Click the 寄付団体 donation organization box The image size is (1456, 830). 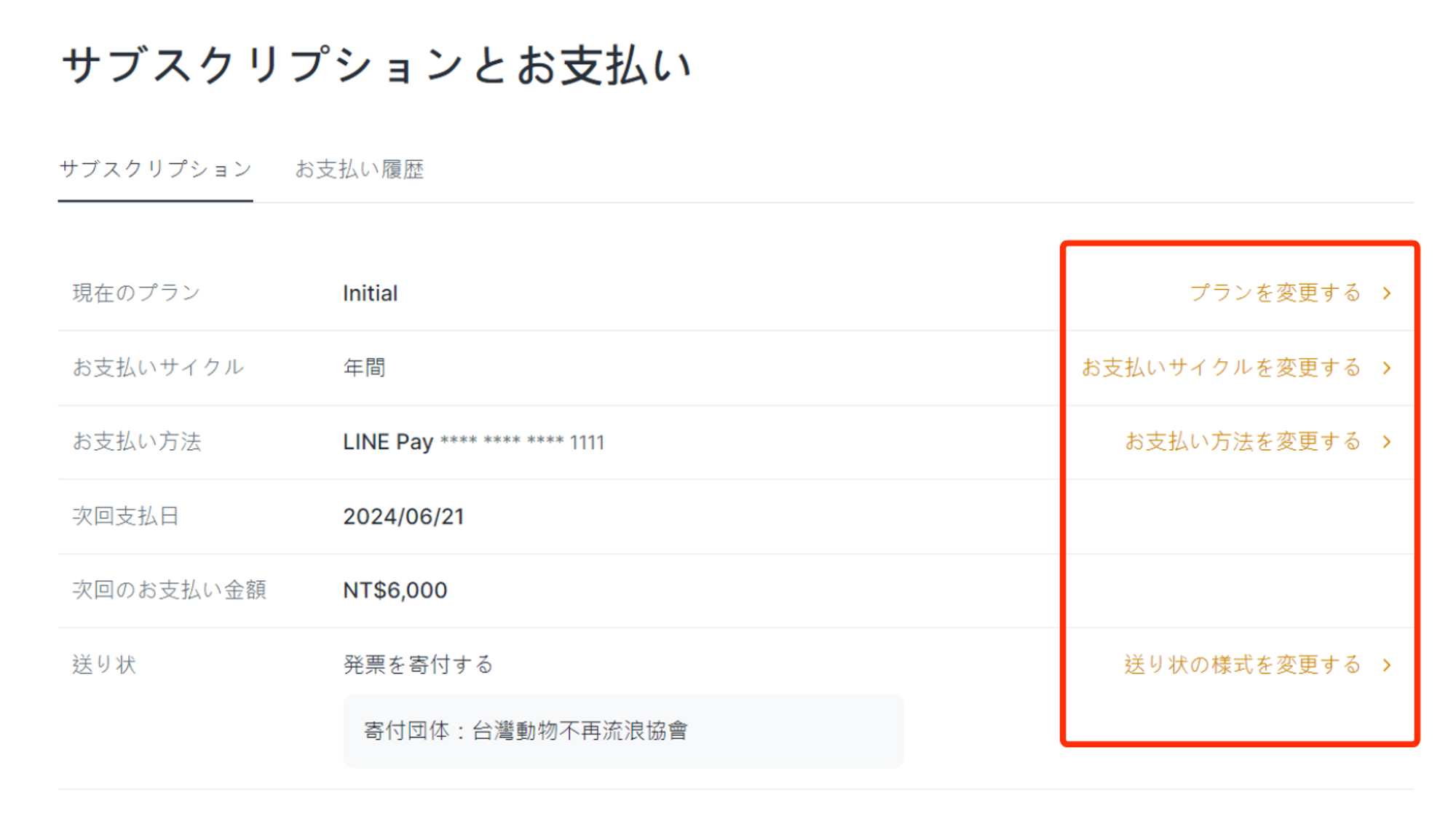tap(622, 731)
